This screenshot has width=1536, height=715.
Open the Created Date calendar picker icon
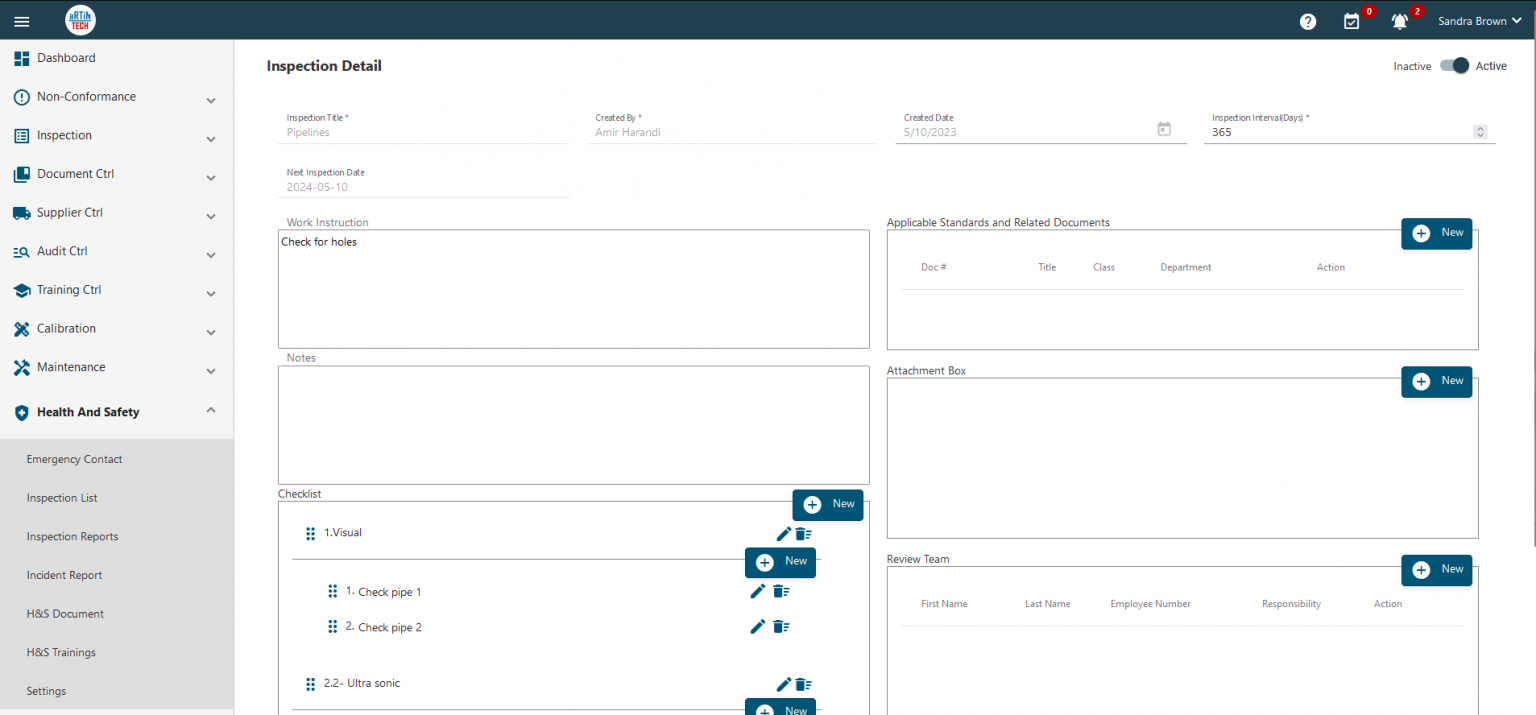pos(1163,129)
